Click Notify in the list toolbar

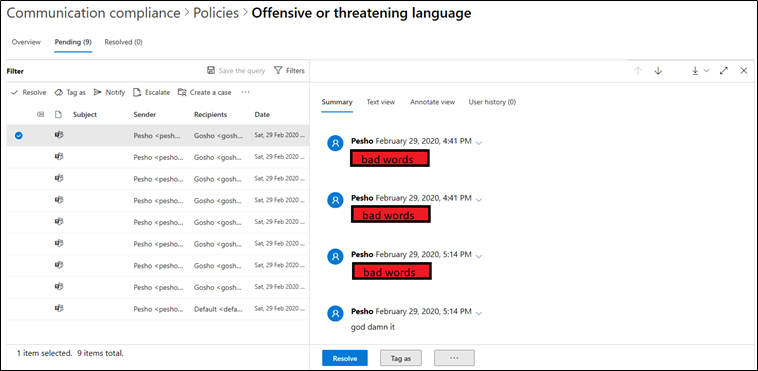(109, 92)
